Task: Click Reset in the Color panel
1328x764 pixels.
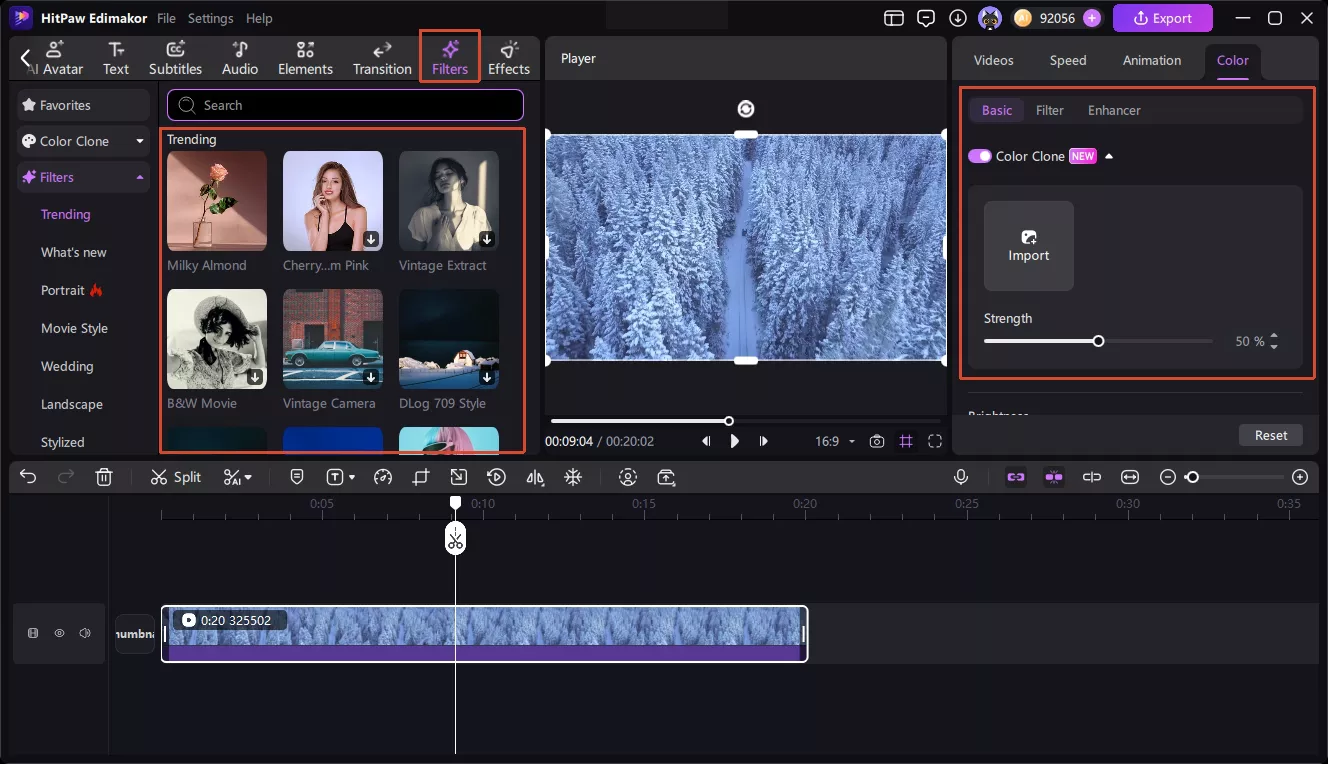Action: pos(1271,435)
